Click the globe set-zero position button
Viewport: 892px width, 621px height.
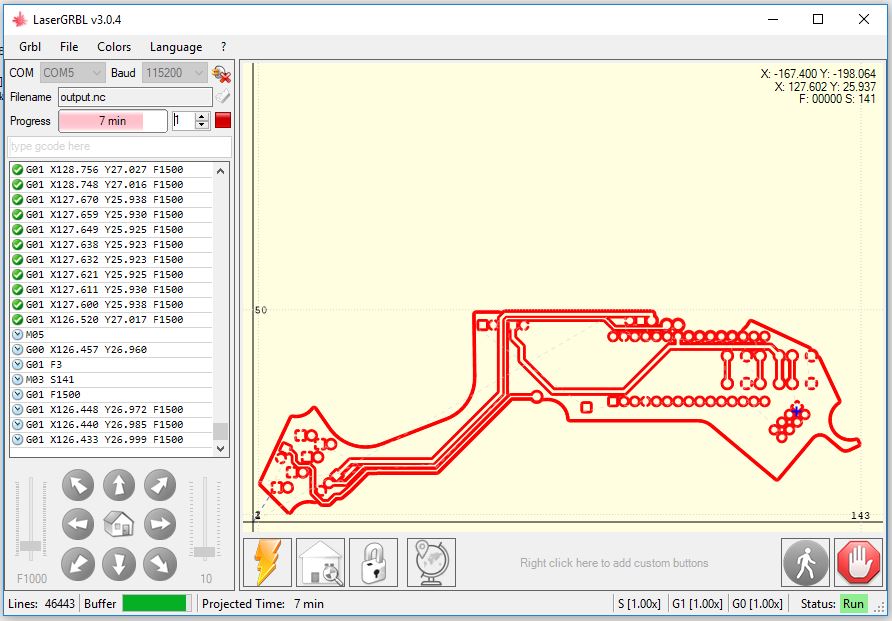click(x=431, y=562)
